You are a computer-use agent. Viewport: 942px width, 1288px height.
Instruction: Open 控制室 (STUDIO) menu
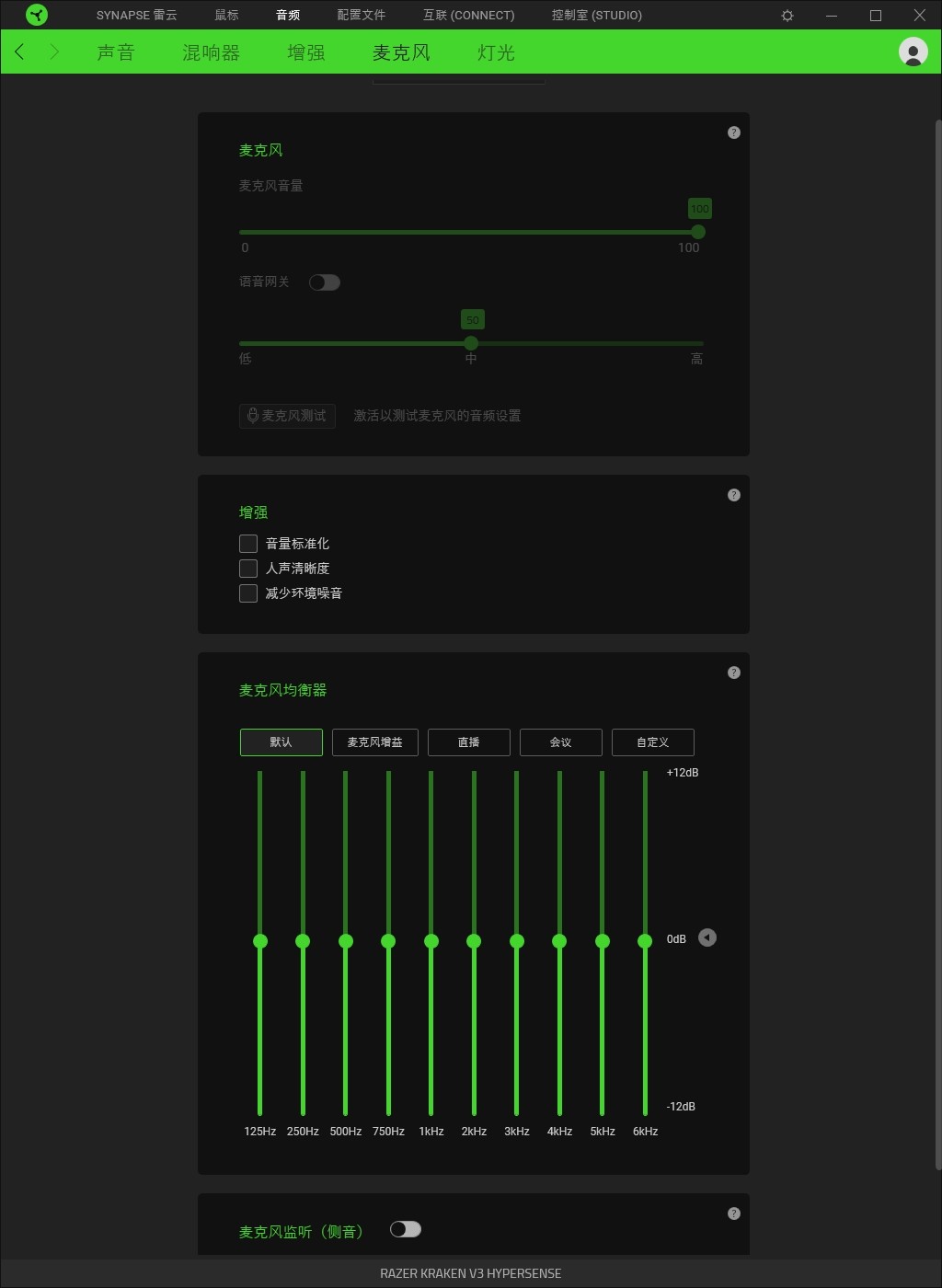tap(597, 16)
